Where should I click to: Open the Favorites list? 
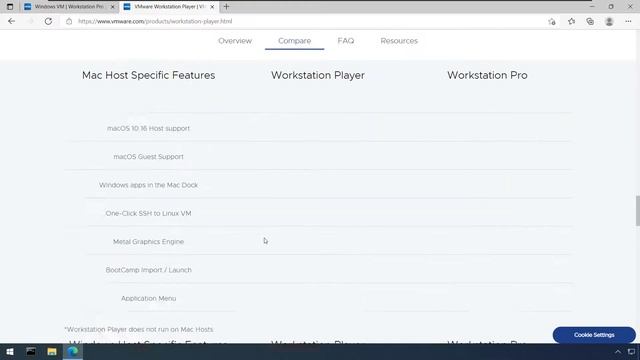click(571, 21)
